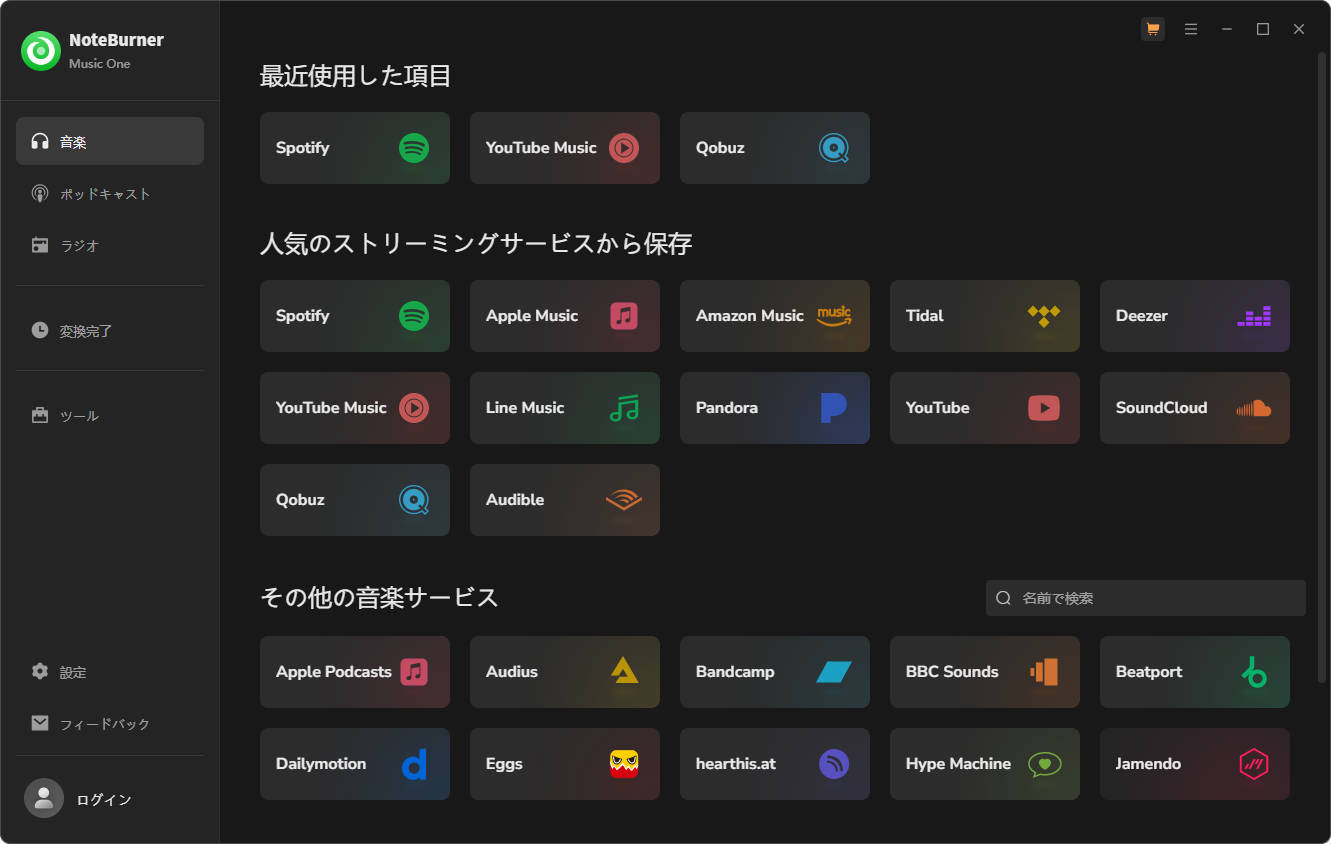The height and width of the screenshot is (844, 1331).
Task: Open the ツール section
Action: [x=110, y=415]
